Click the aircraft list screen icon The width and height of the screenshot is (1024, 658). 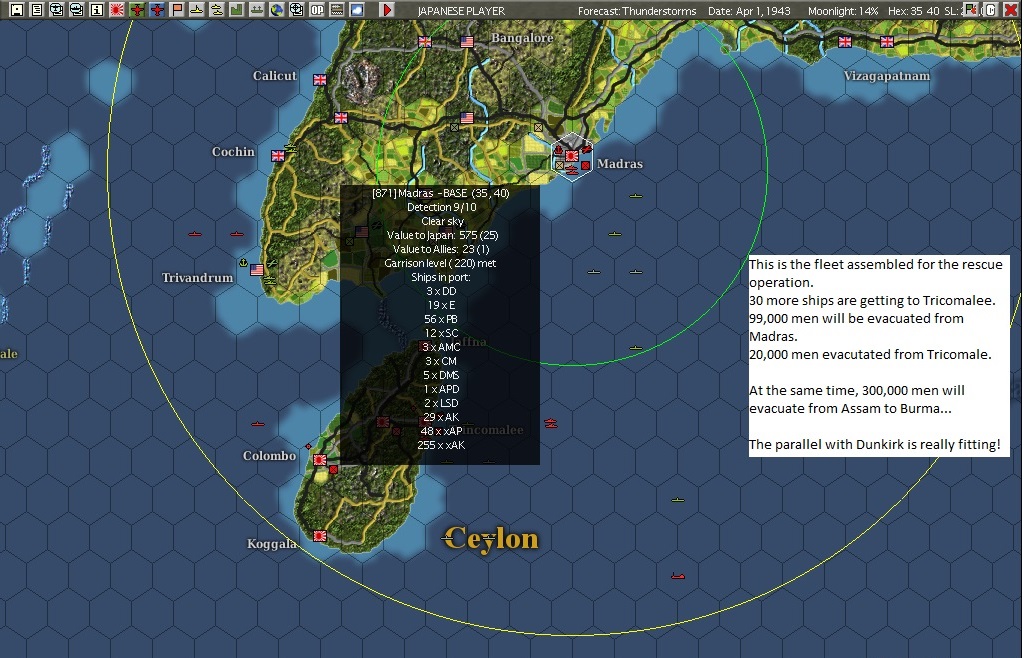(x=57, y=10)
